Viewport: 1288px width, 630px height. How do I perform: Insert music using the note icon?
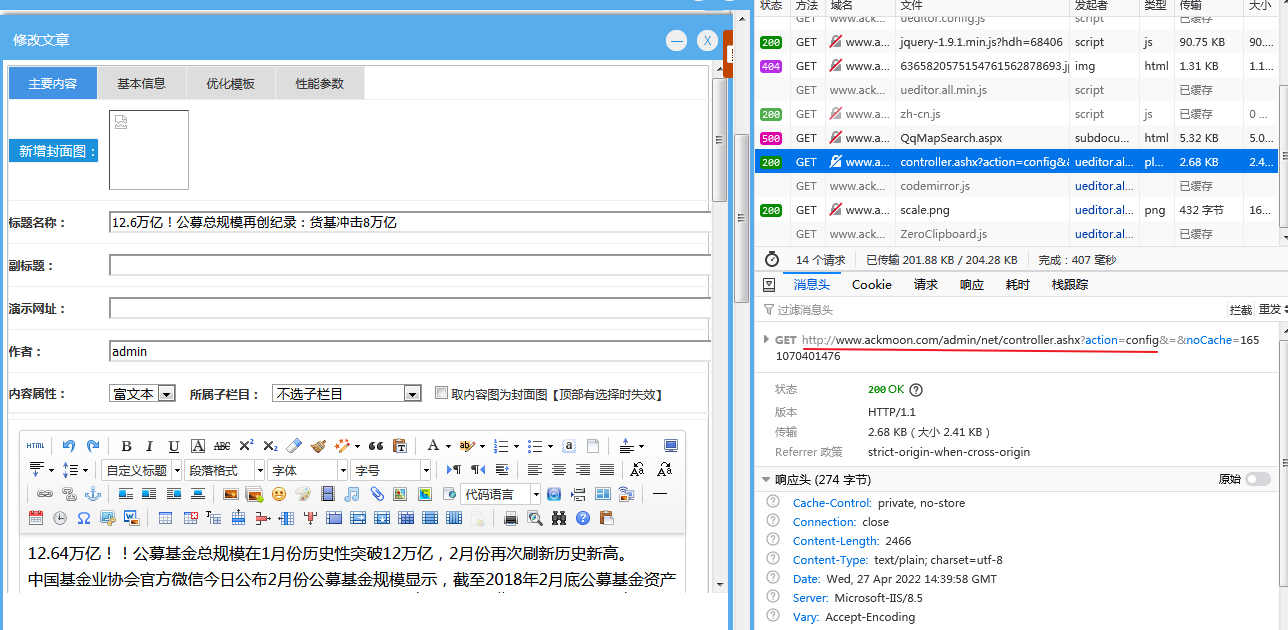[x=351, y=494]
